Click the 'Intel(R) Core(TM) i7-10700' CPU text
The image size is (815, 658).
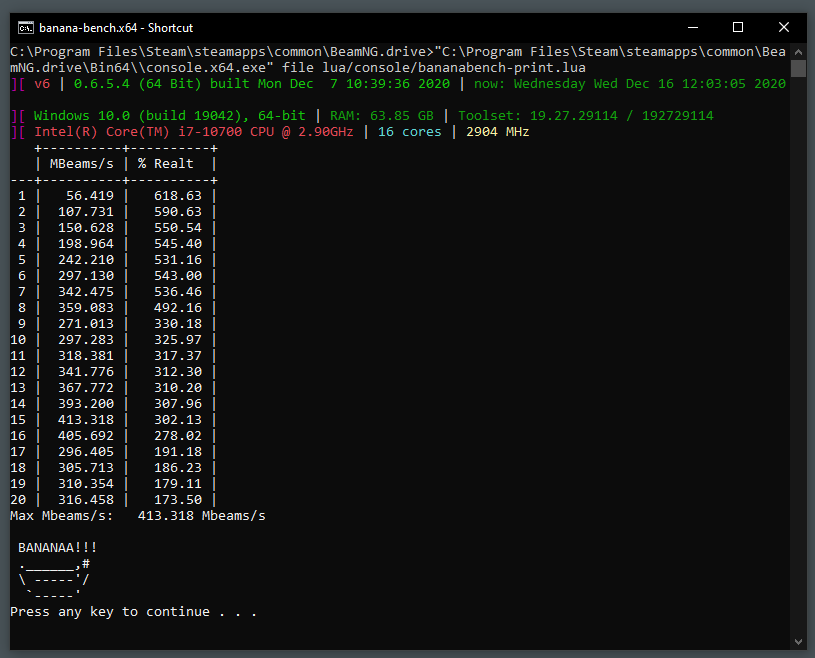click(138, 132)
